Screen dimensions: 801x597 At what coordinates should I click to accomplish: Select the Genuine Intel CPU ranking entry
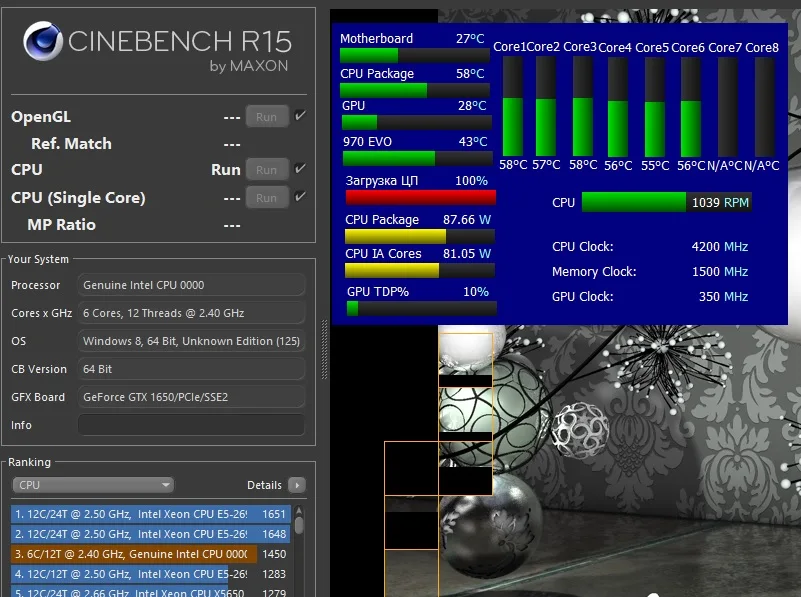click(x=151, y=554)
